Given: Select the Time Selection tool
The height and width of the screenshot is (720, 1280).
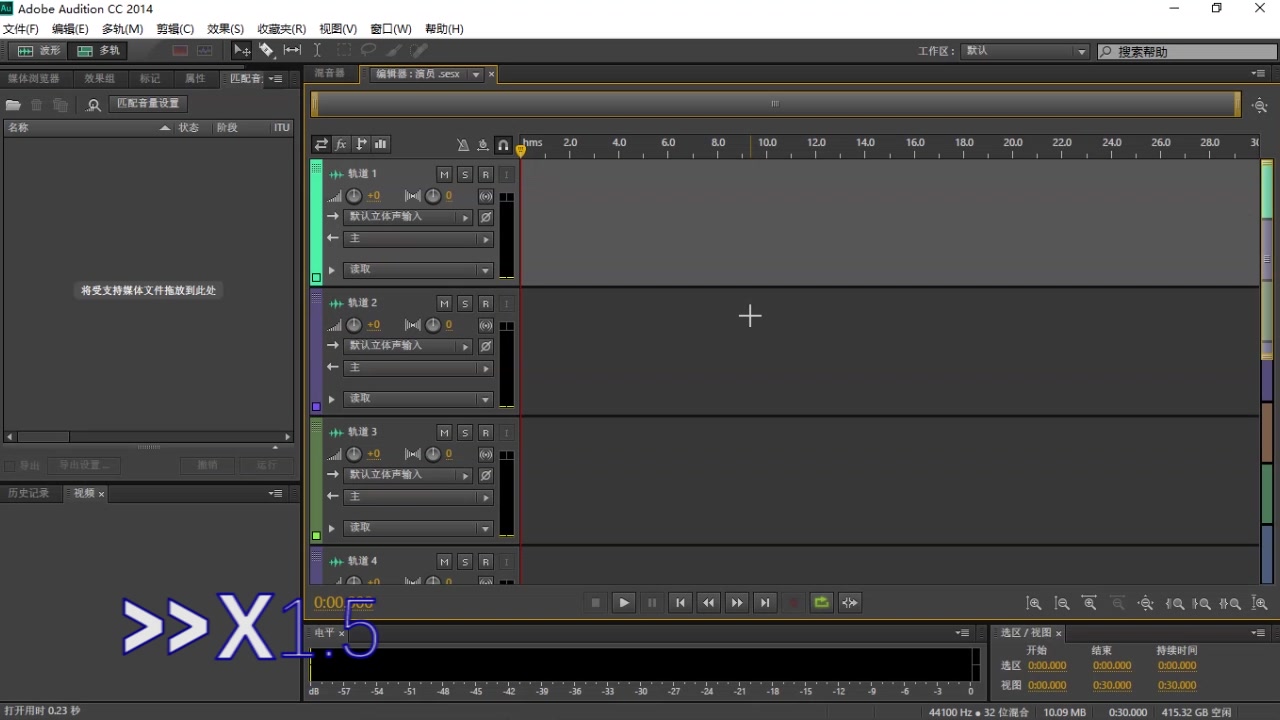Looking at the screenshot, I should coord(317,50).
